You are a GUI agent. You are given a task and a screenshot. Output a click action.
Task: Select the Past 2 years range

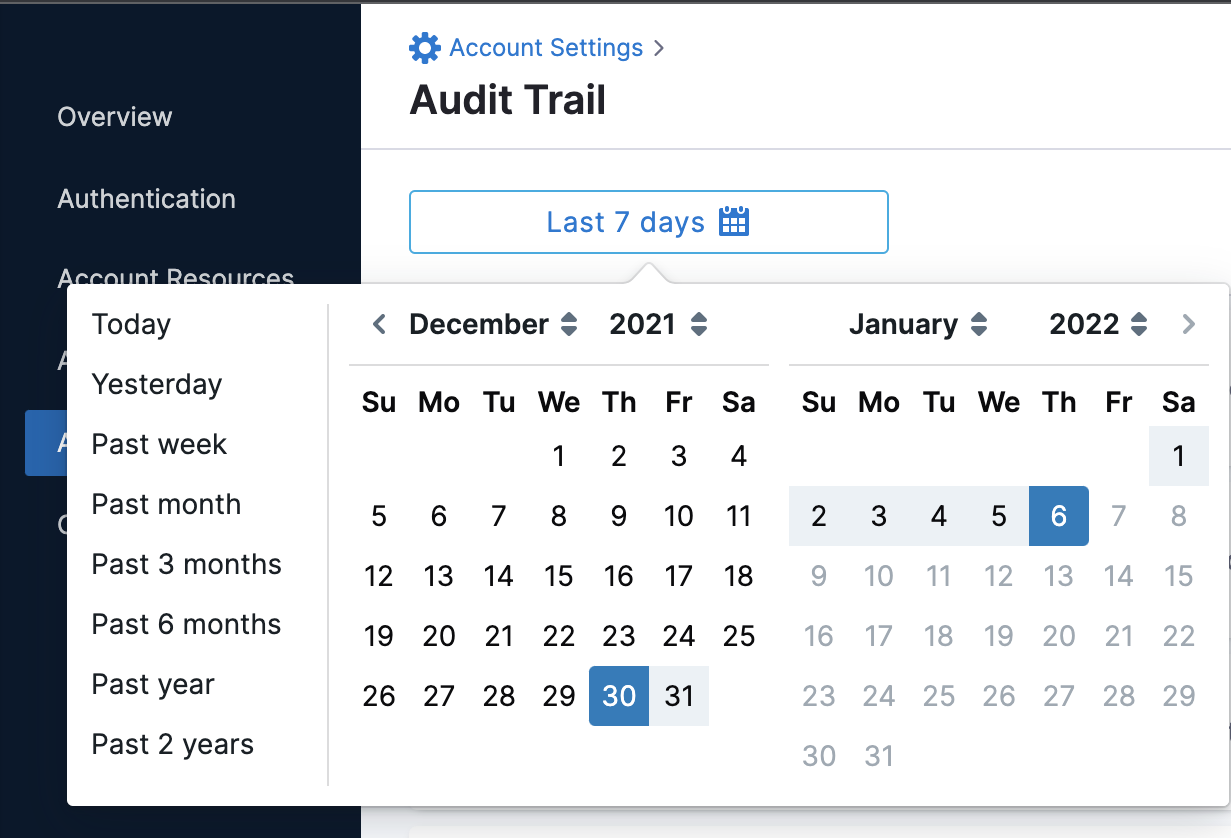tap(172, 744)
